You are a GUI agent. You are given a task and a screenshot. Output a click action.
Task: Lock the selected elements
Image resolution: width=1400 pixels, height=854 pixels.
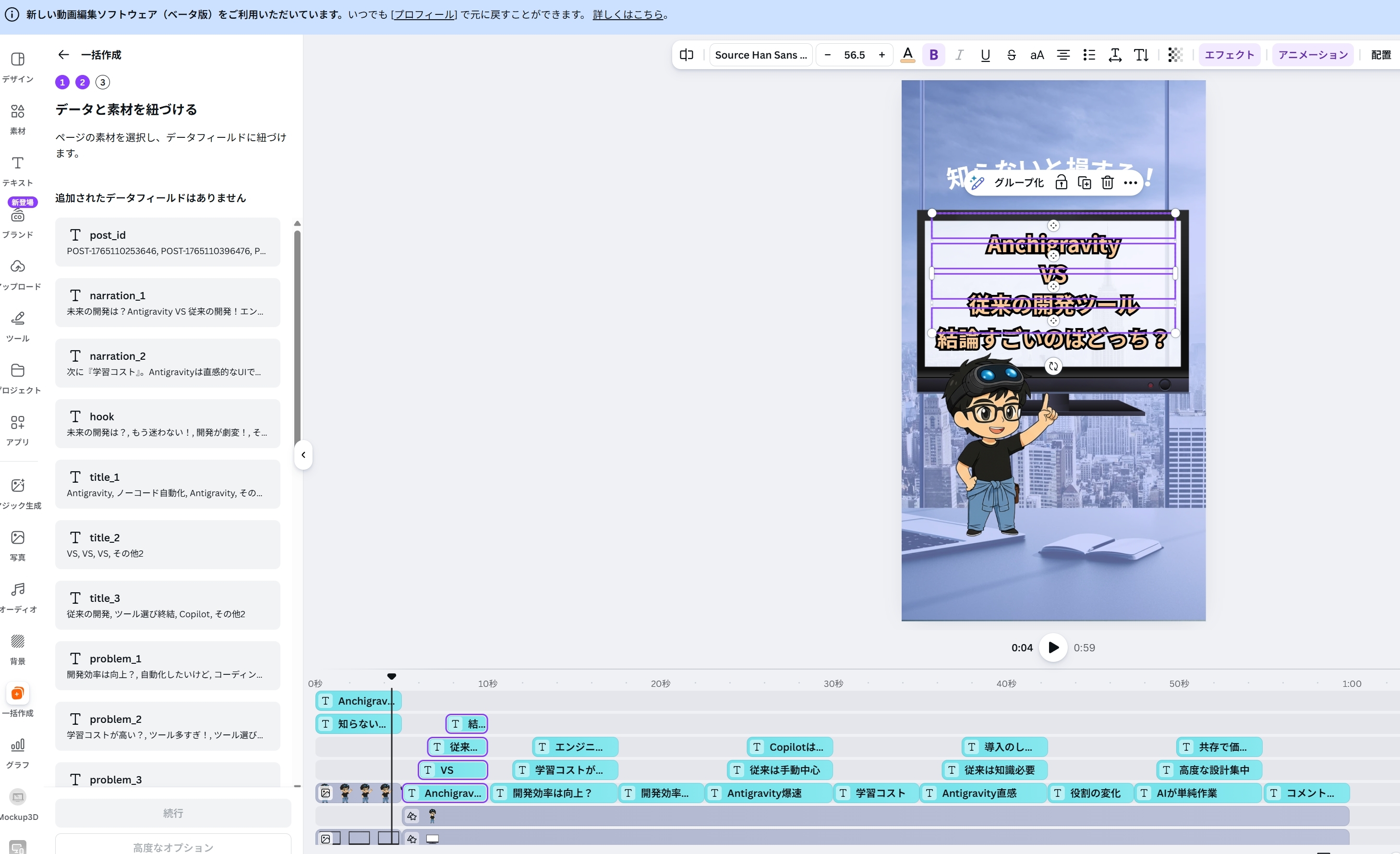(x=1061, y=183)
